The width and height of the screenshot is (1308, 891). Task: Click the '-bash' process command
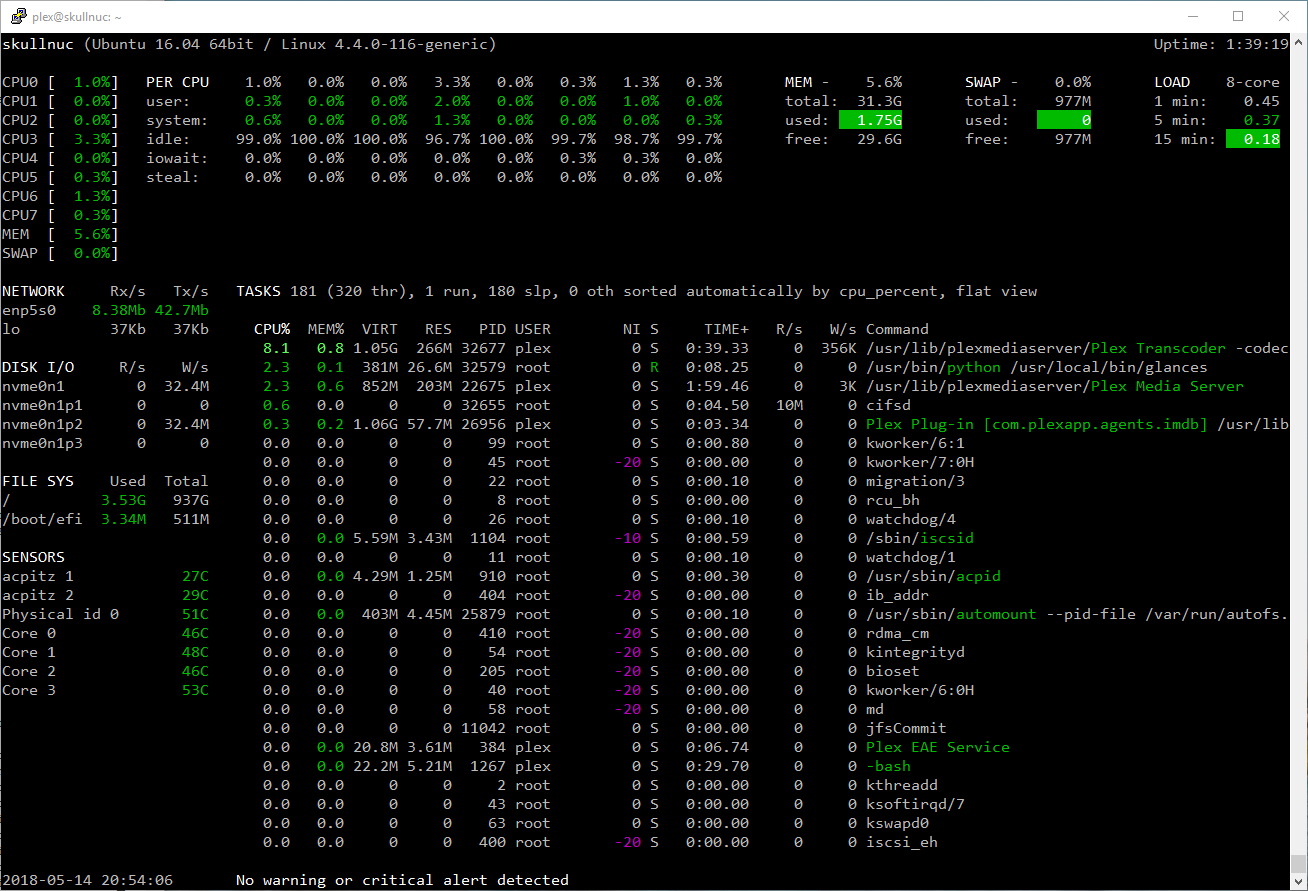pyautogui.click(x=889, y=766)
